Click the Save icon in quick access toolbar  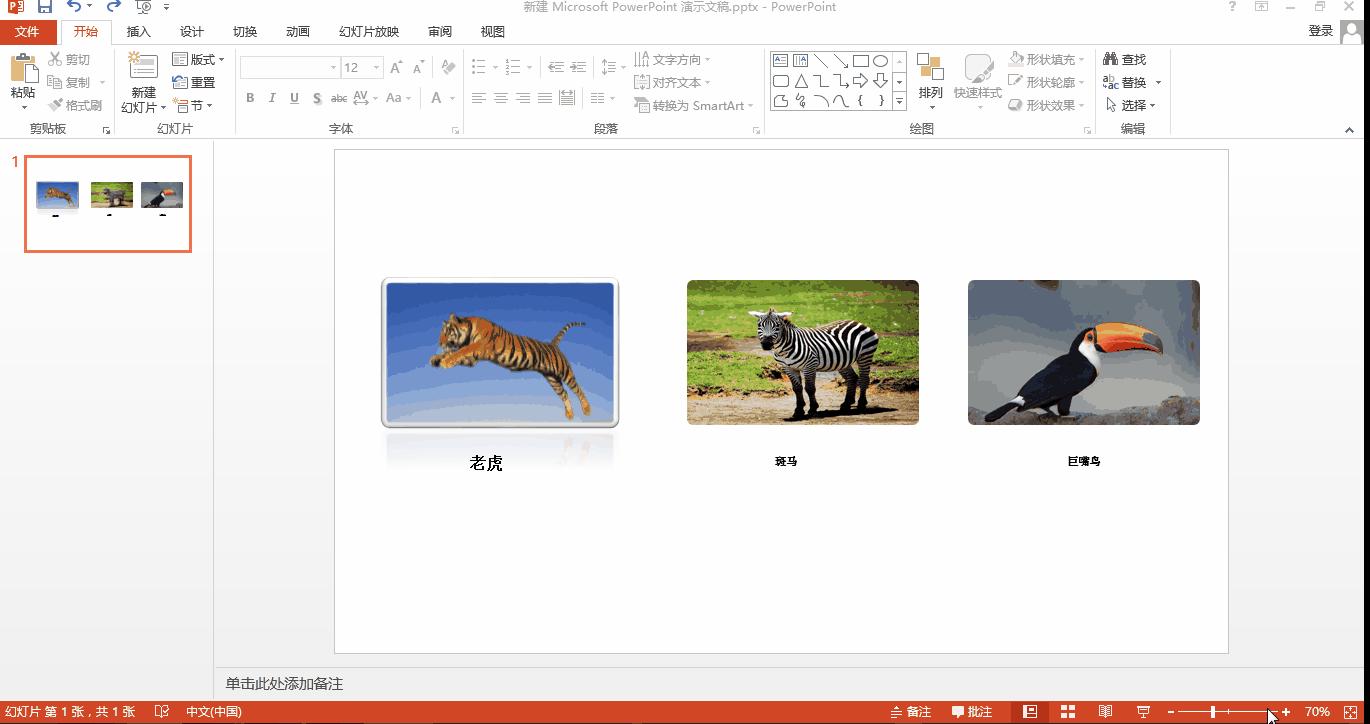coord(45,7)
